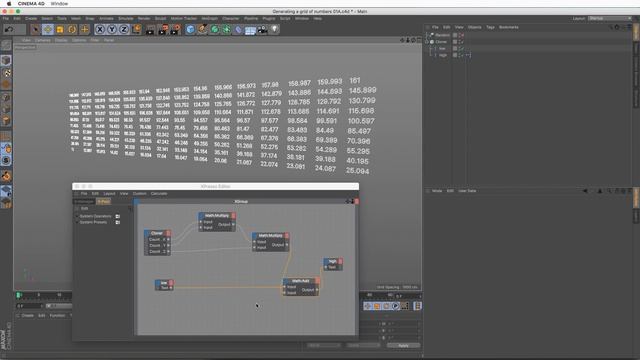
Task: Switch to X-Manager tab in XPresso Editor
Action: coord(84,202)
